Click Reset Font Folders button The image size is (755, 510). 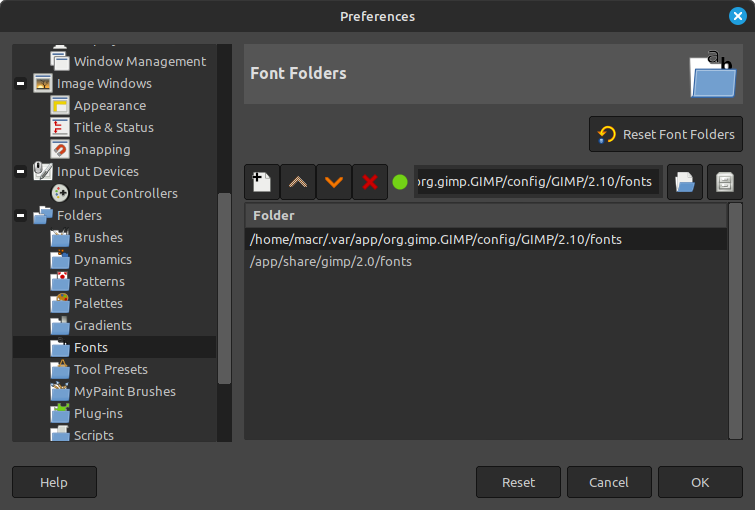click(667, 134)
